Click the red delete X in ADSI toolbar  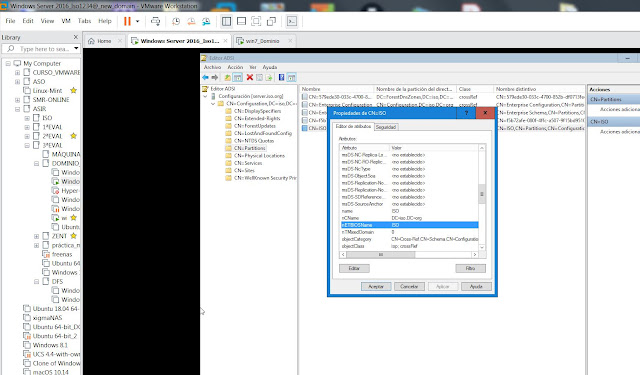click(x=250, y=77)
